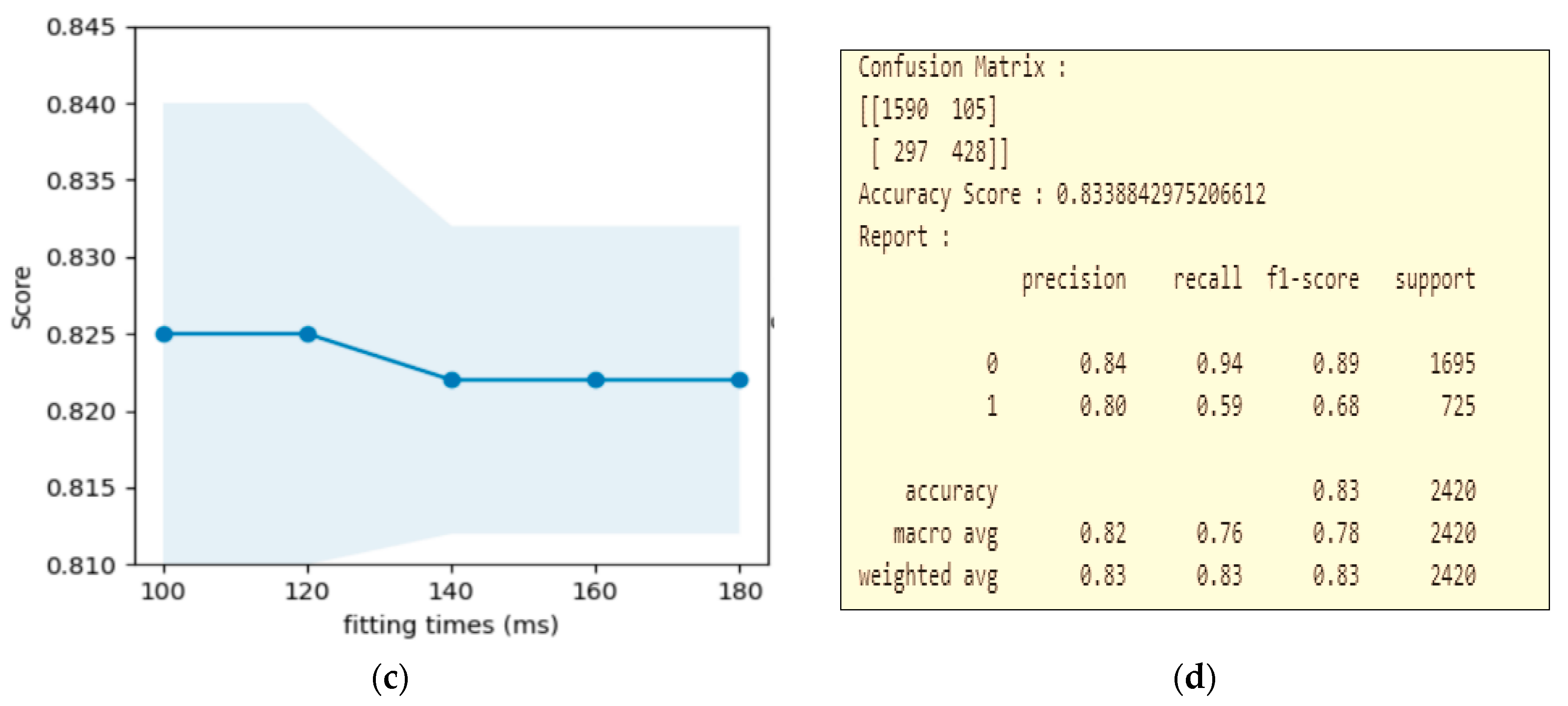This screenshot has height=706, width=1568.
Task: Click the 'precision' column header
Action: pos(1074,280)
